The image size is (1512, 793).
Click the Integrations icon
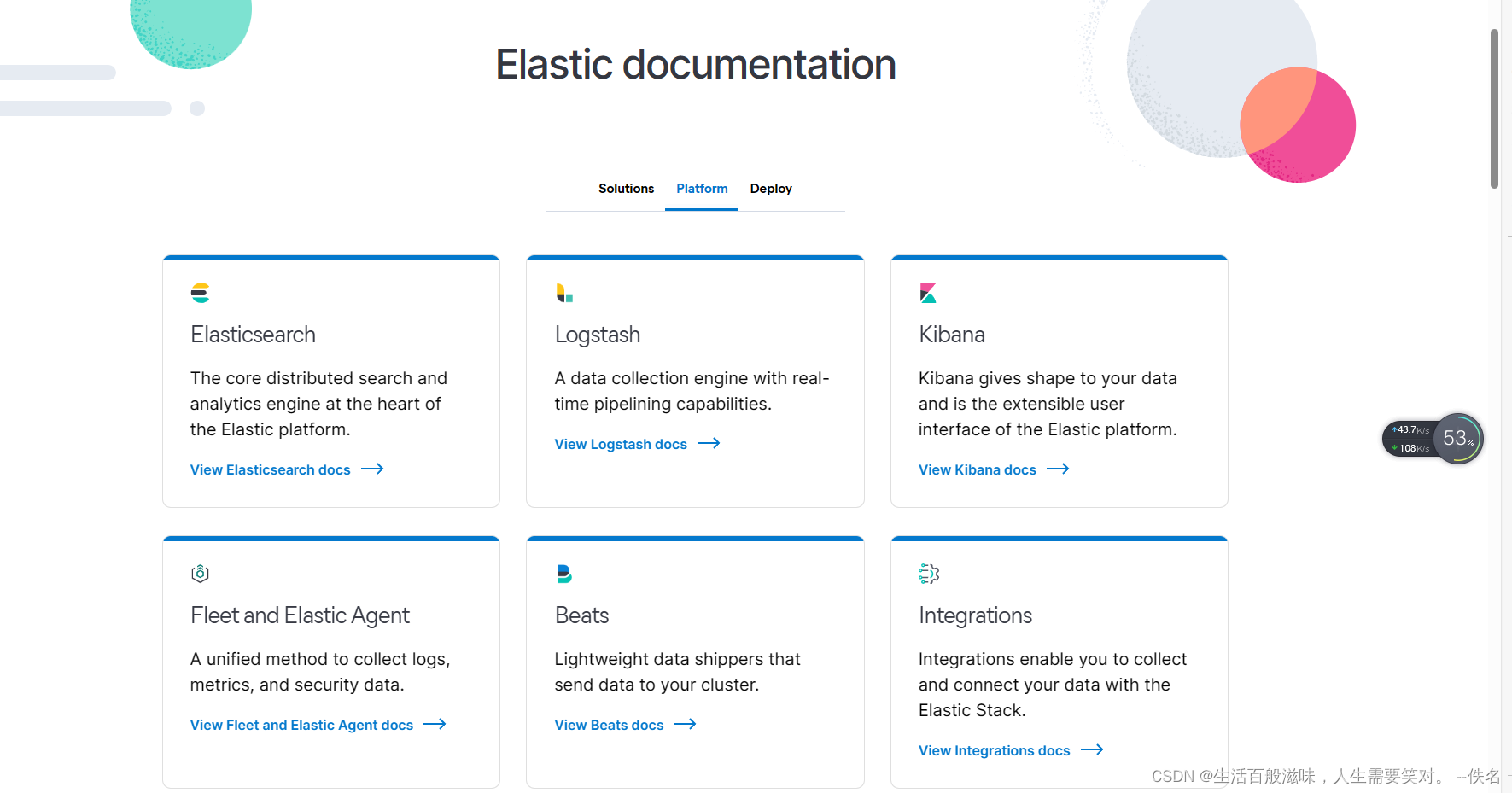[929, 574]
